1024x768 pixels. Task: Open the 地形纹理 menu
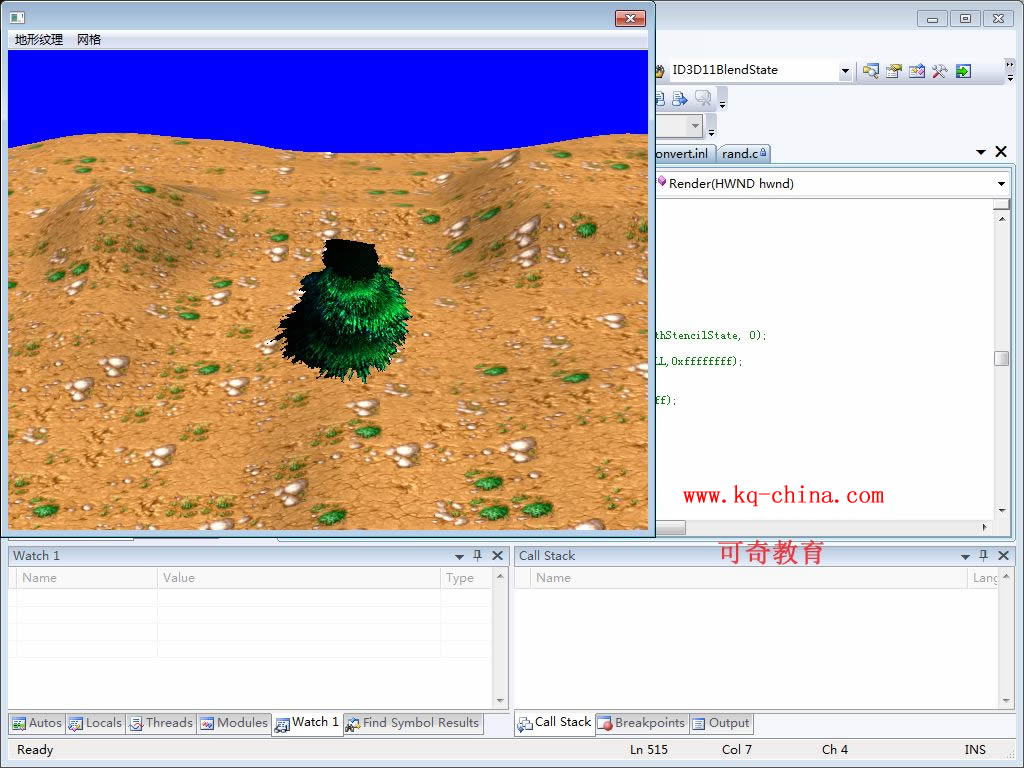[x=39, y=40]
